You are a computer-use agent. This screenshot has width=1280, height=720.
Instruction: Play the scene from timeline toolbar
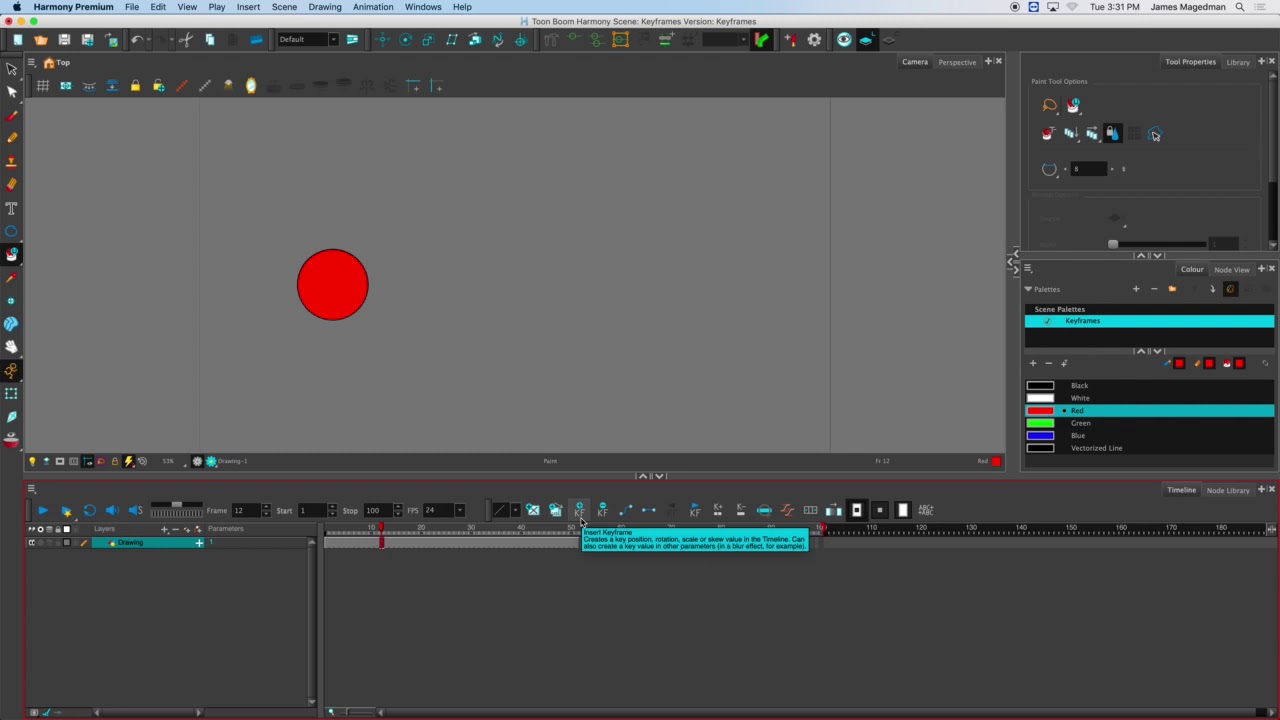[42, 510]
